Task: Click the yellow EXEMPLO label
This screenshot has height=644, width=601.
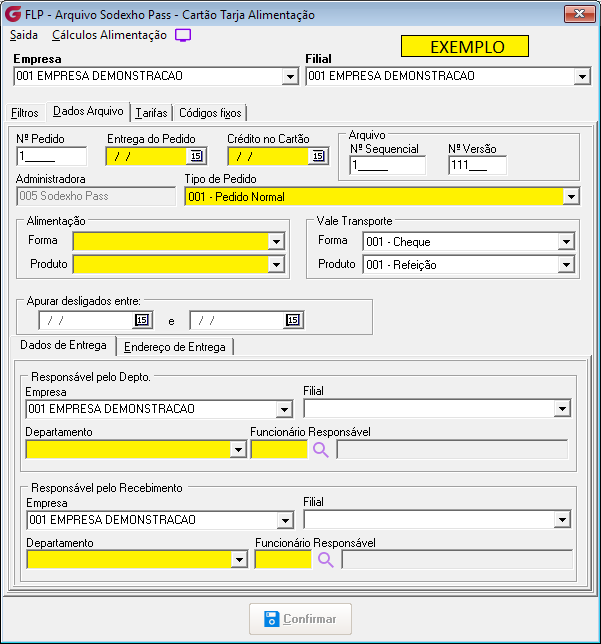Action: [x=465, y=46]
